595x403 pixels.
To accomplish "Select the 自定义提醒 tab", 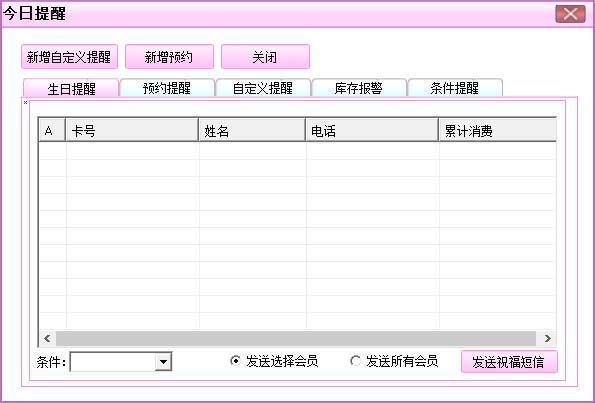I will coord(263,88).
